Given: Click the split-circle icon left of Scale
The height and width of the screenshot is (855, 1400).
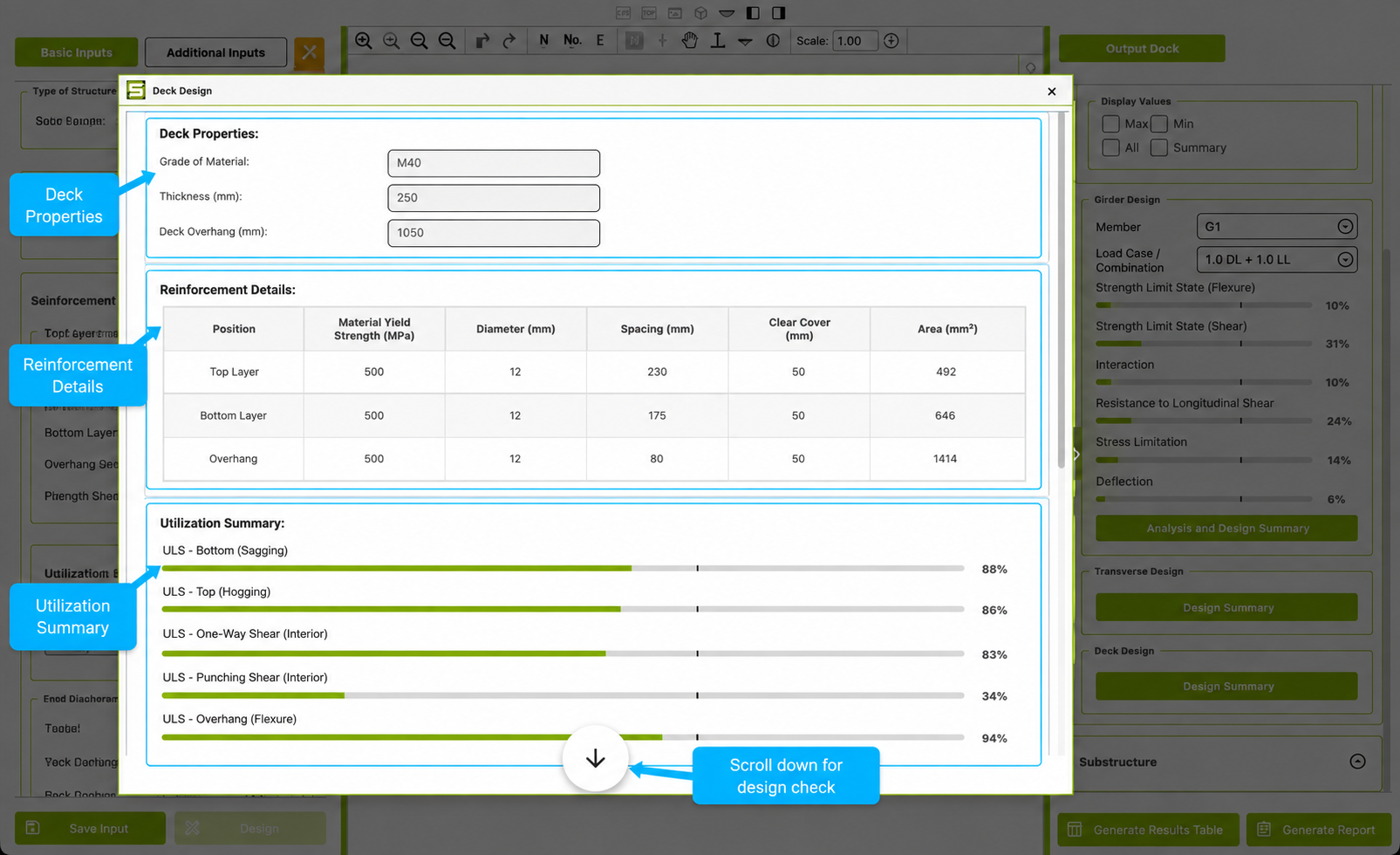Looking at the screenshot, I should click(773, 40).
